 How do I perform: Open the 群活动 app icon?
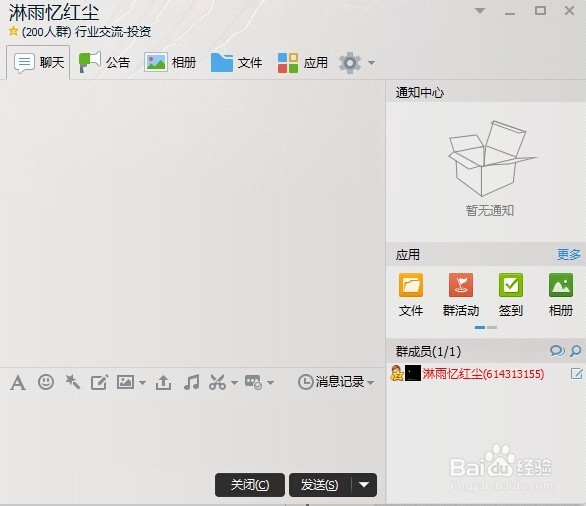(x=461, y=295)
